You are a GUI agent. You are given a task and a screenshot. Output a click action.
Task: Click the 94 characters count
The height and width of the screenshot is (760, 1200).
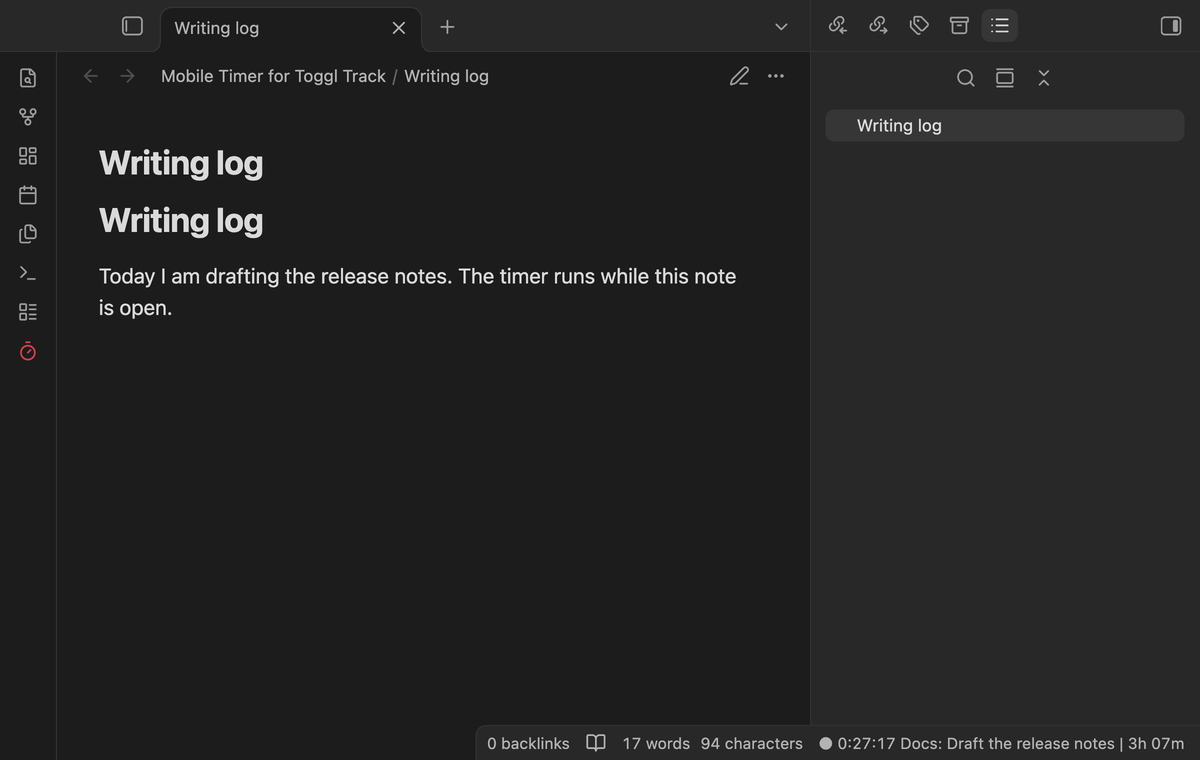pos(752,743)
